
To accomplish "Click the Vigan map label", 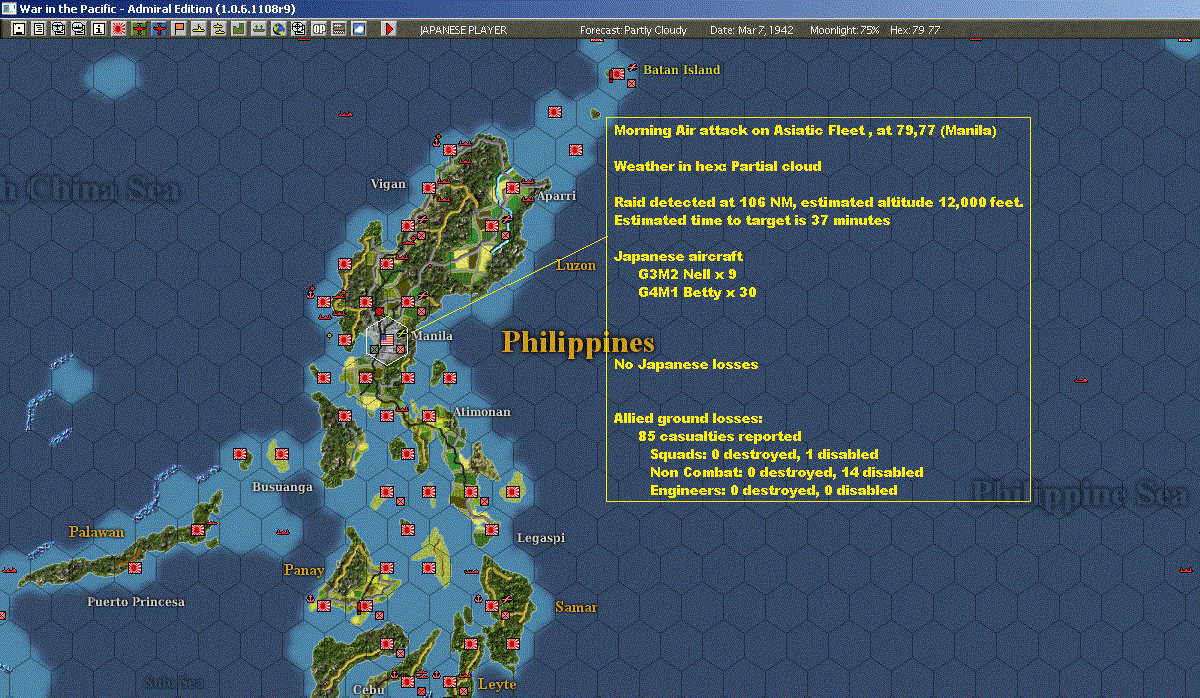I will (388, 184).
